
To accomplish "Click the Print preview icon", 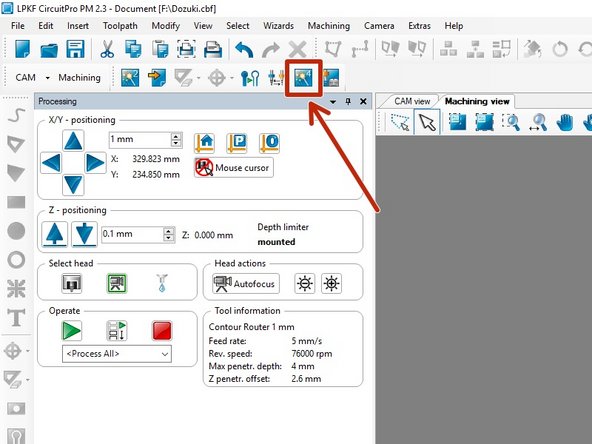I will click(187, 49).
